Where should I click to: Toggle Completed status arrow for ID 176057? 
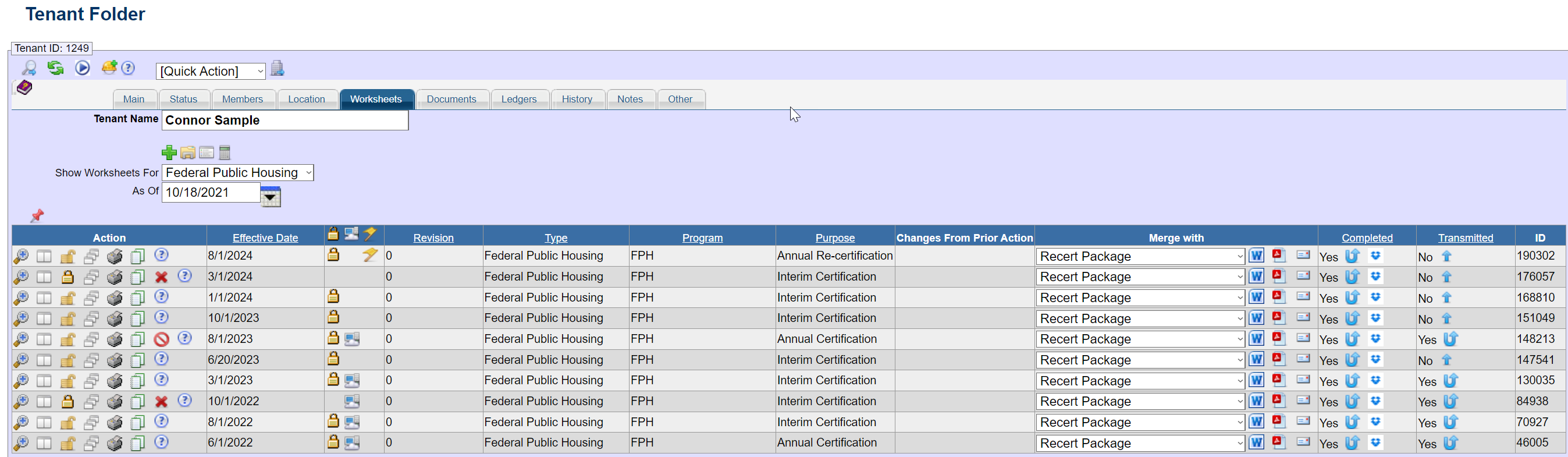coord(1352,277)
